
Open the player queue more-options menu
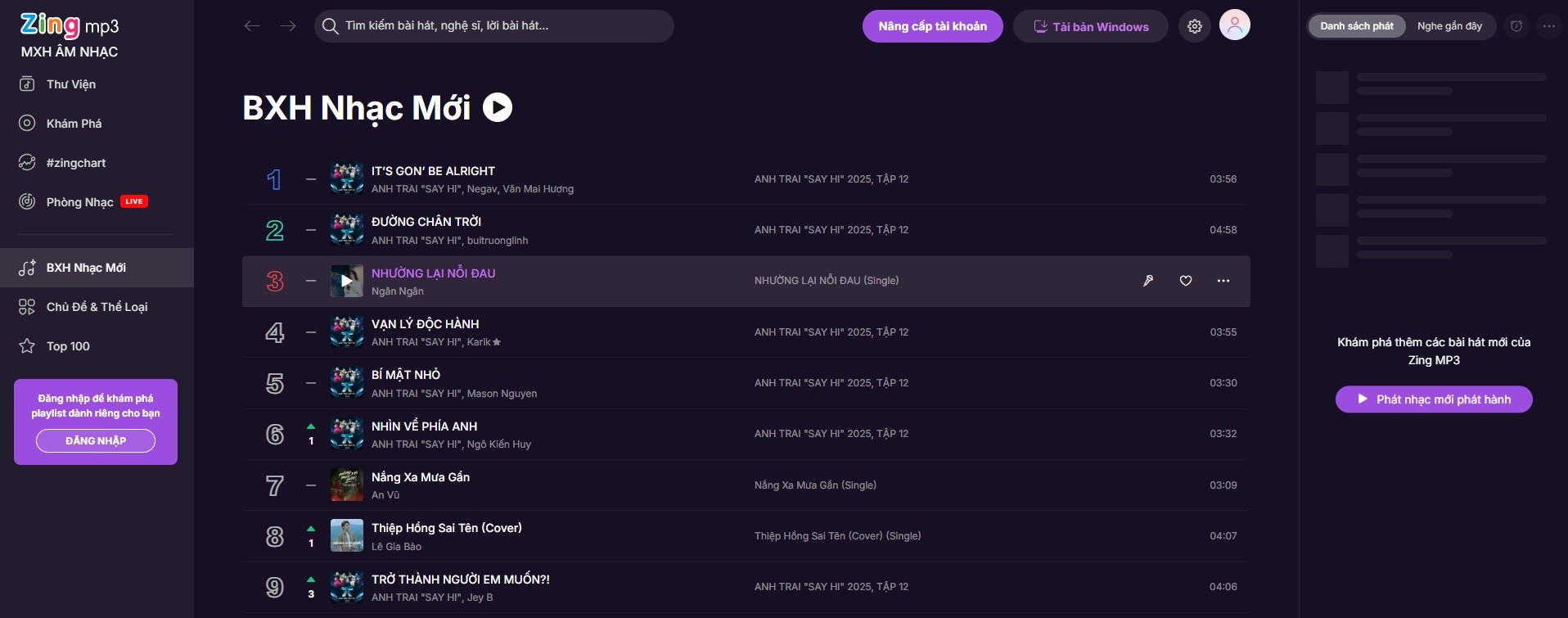tap(1549, 26)
